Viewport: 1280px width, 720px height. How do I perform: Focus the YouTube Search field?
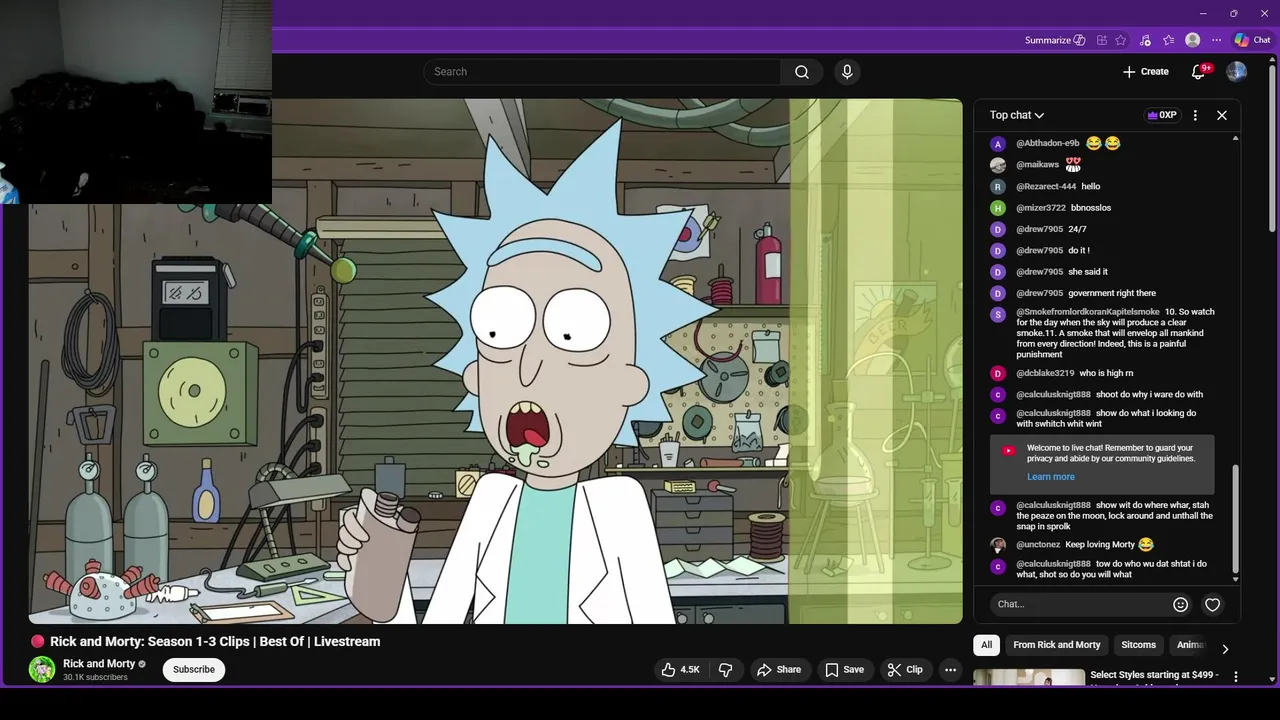(x=602, y=72)
